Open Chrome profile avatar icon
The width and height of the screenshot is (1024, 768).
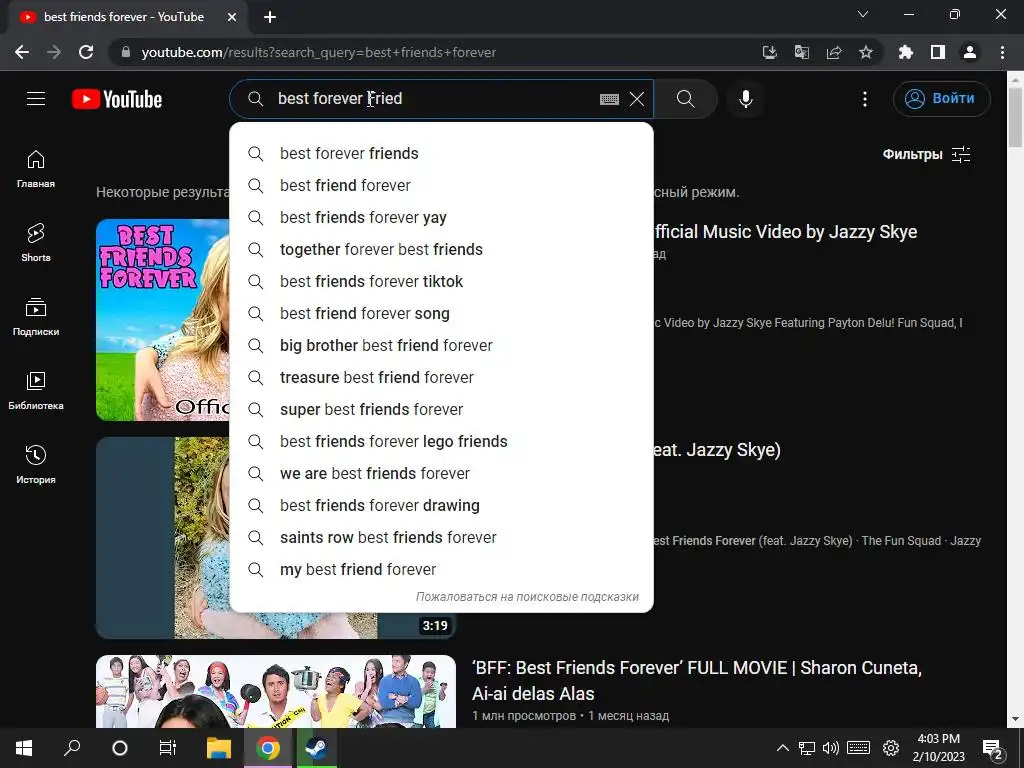coord(970,52)
